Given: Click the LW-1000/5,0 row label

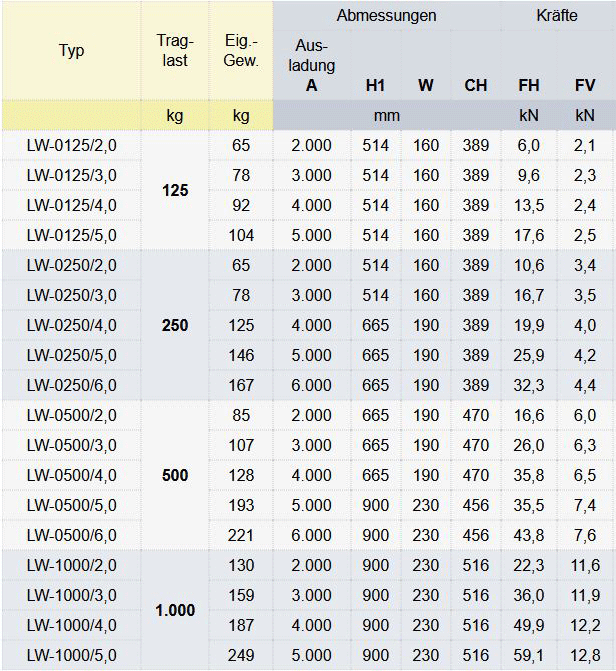Looking at the screenshot, I should click(71, 656).
